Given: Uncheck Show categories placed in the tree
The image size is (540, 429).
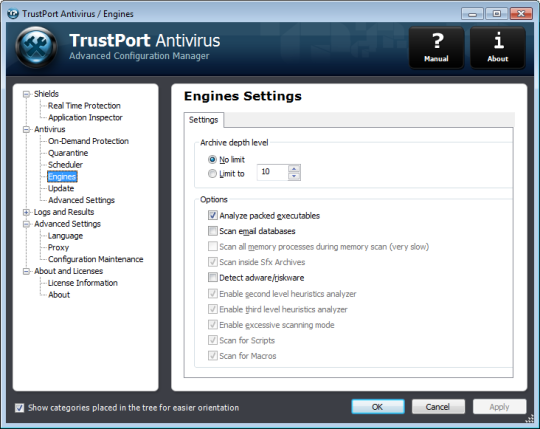Looking at the screenshot, I should tap(19, 408).
